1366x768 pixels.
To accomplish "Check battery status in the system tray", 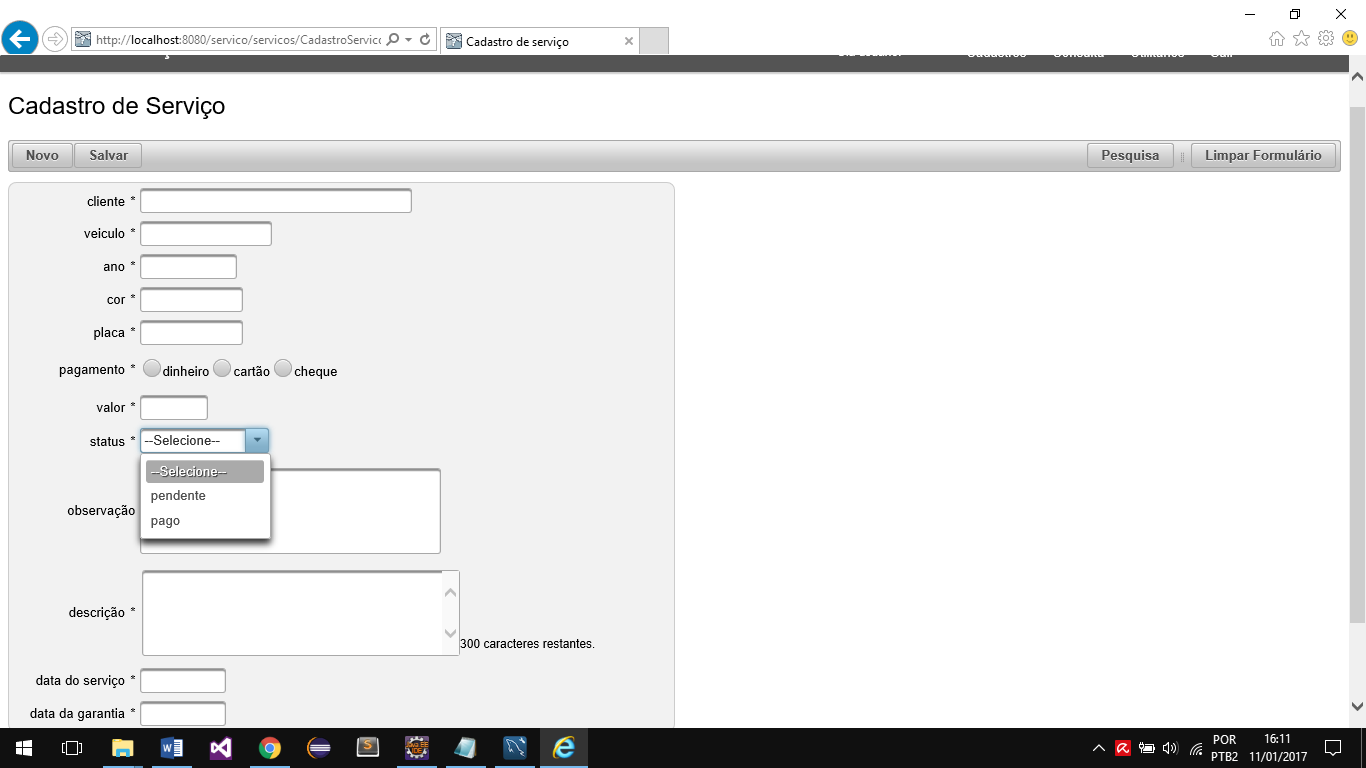I will click(1147, 748).
